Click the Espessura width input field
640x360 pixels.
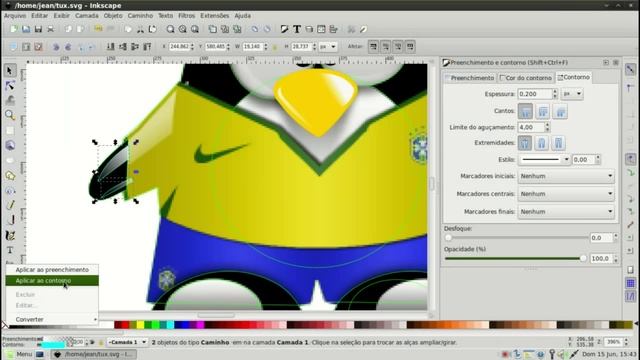coord(535,94)
